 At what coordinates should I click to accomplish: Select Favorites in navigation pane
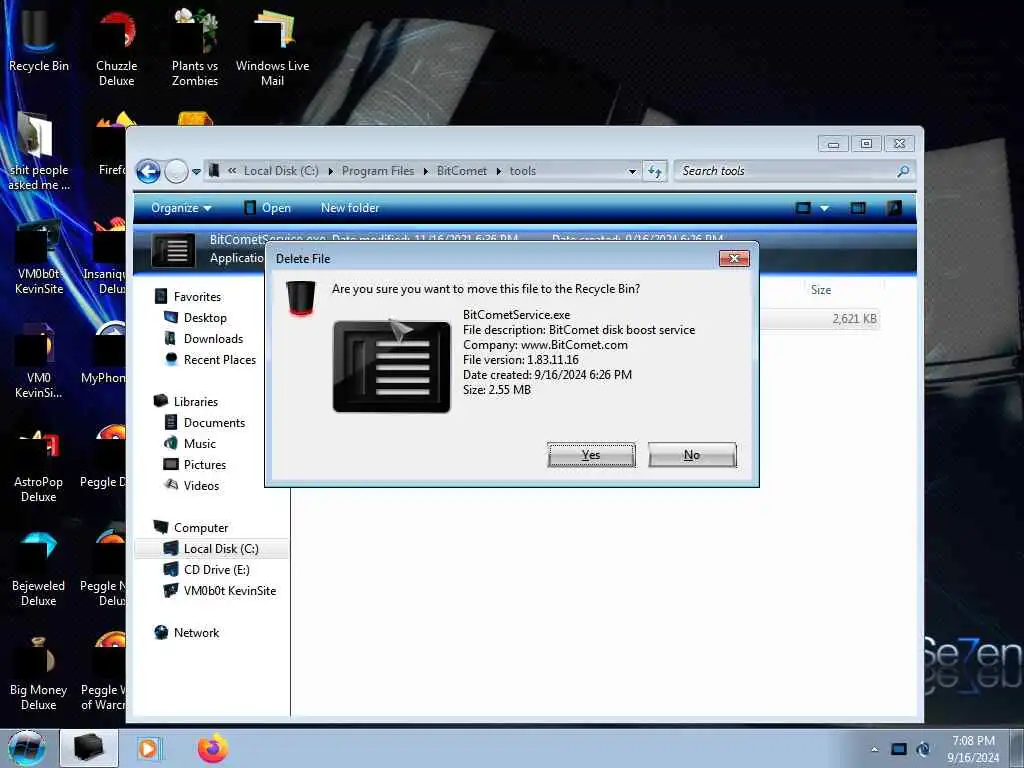pyautogui.click(x=197, y=296)
